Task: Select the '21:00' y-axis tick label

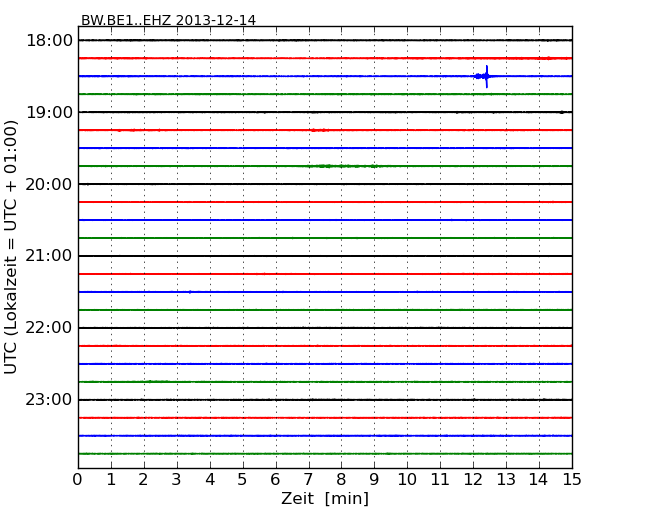Action: (49, 256)
